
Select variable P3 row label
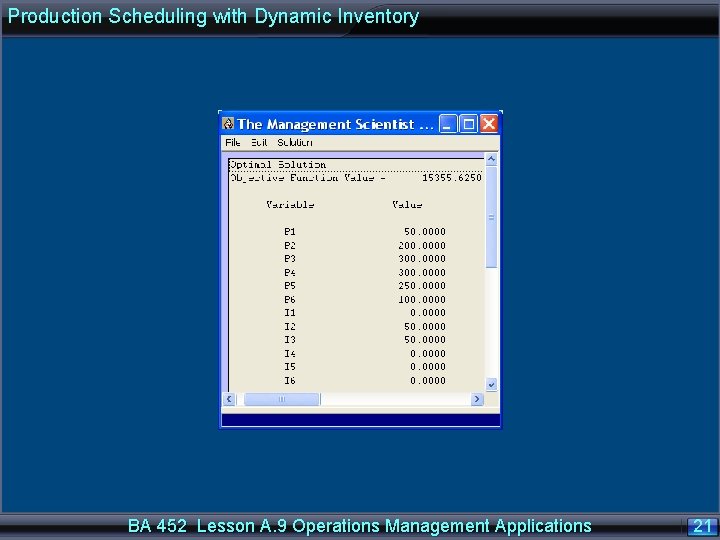click(x=290, y=259)
